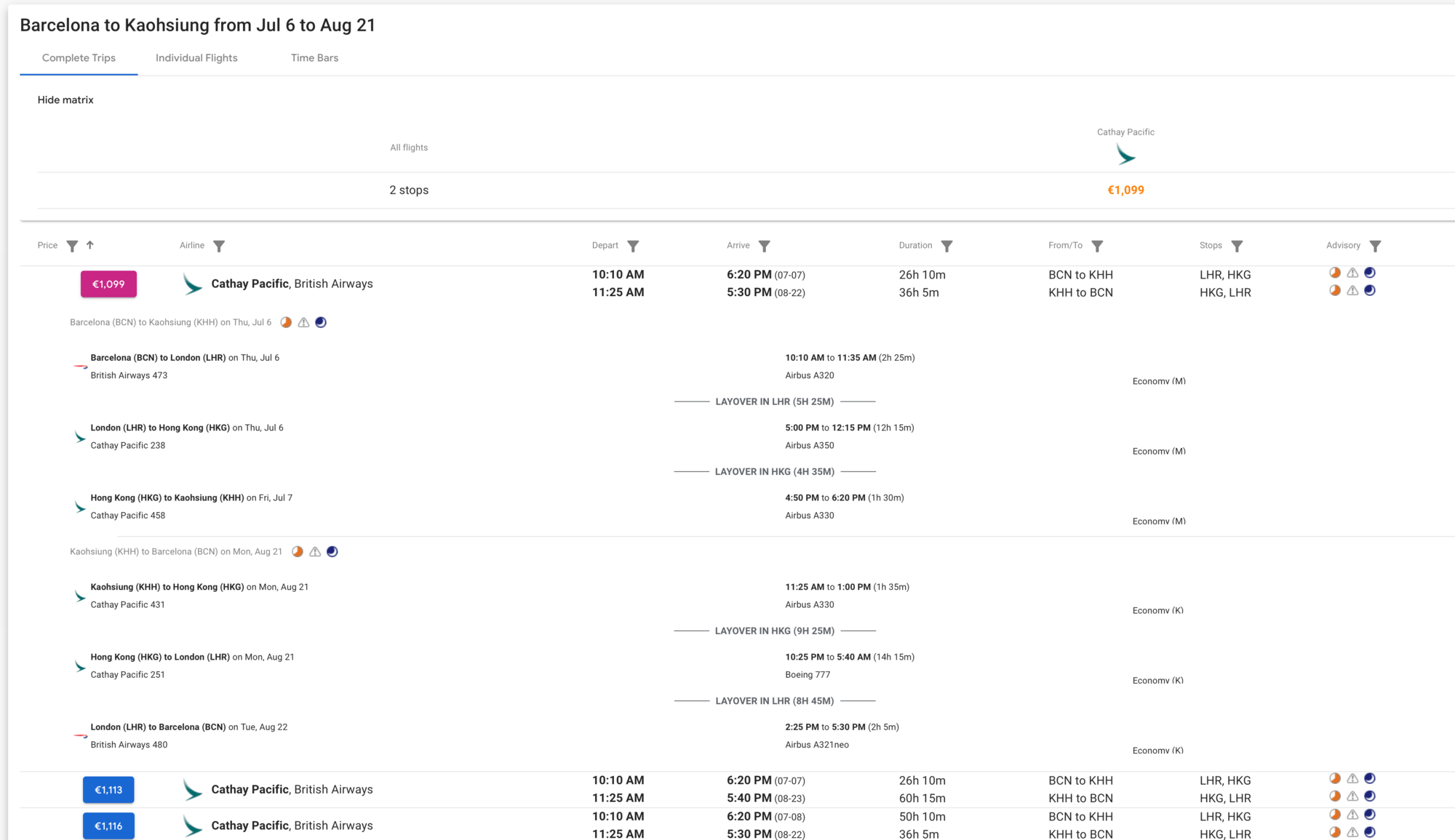This screenshot has width=1455, height=840.
Task: Sort by price using the up arrow
Action: coord(90,245)
